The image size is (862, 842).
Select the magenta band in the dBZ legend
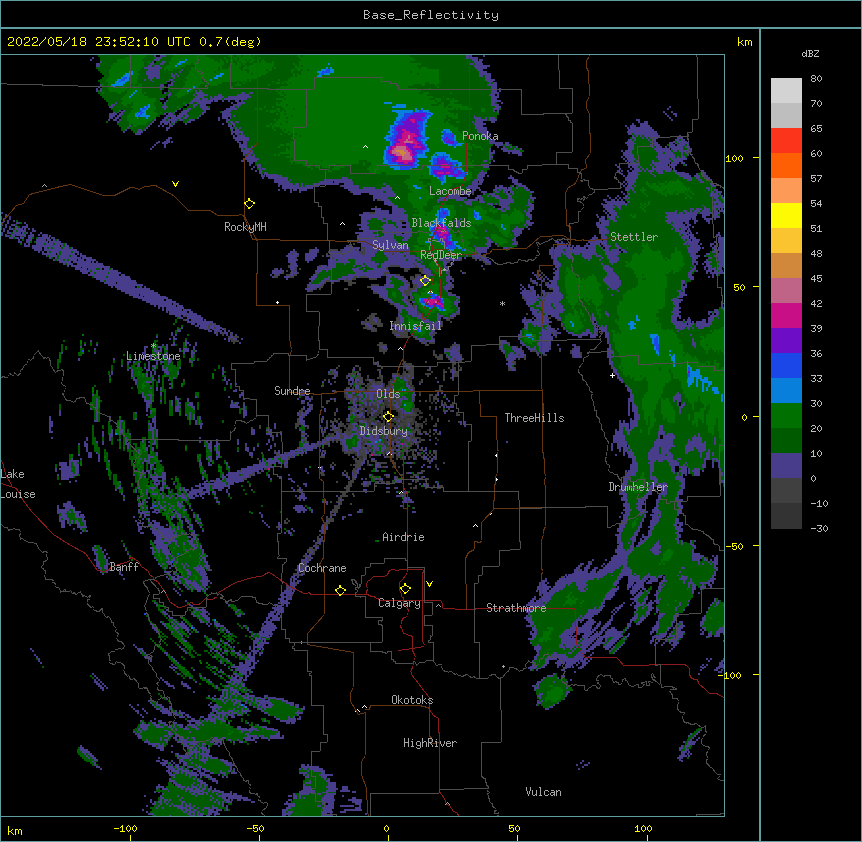coord(786,315)
